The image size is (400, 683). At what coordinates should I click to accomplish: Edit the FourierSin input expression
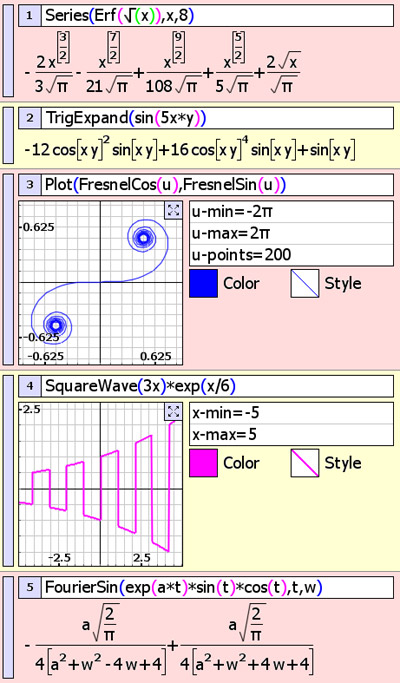(217, 588)
